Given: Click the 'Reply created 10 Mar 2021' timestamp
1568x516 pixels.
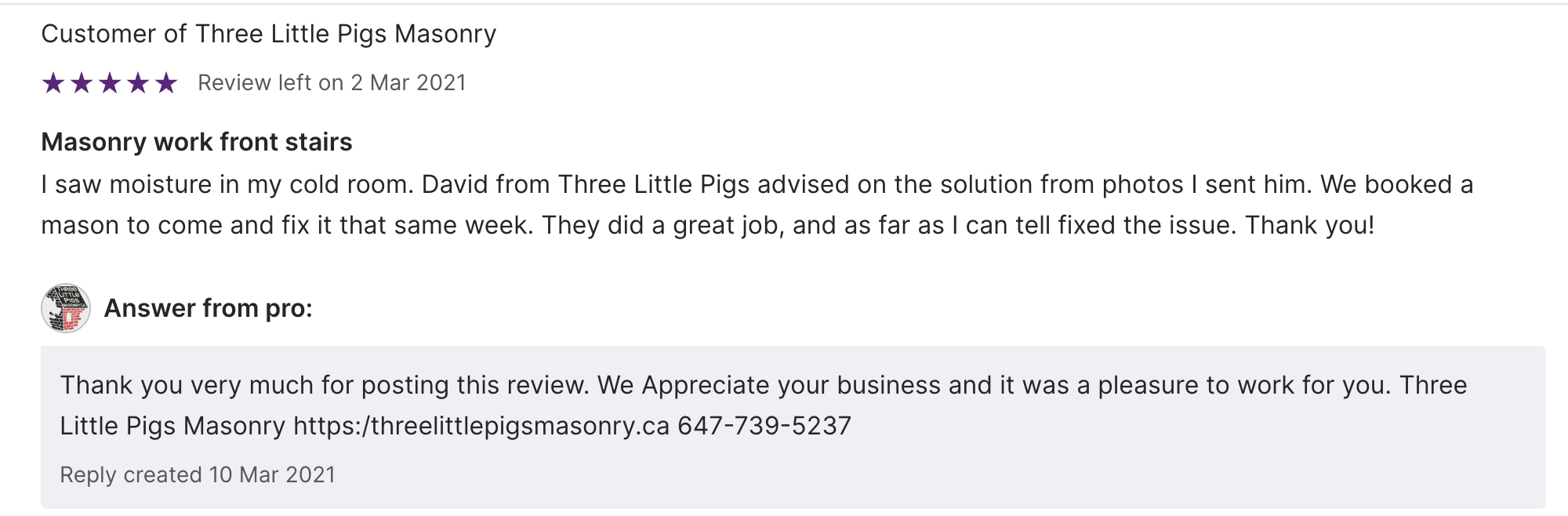Looking at the screenshot, I should coord(198,474).
